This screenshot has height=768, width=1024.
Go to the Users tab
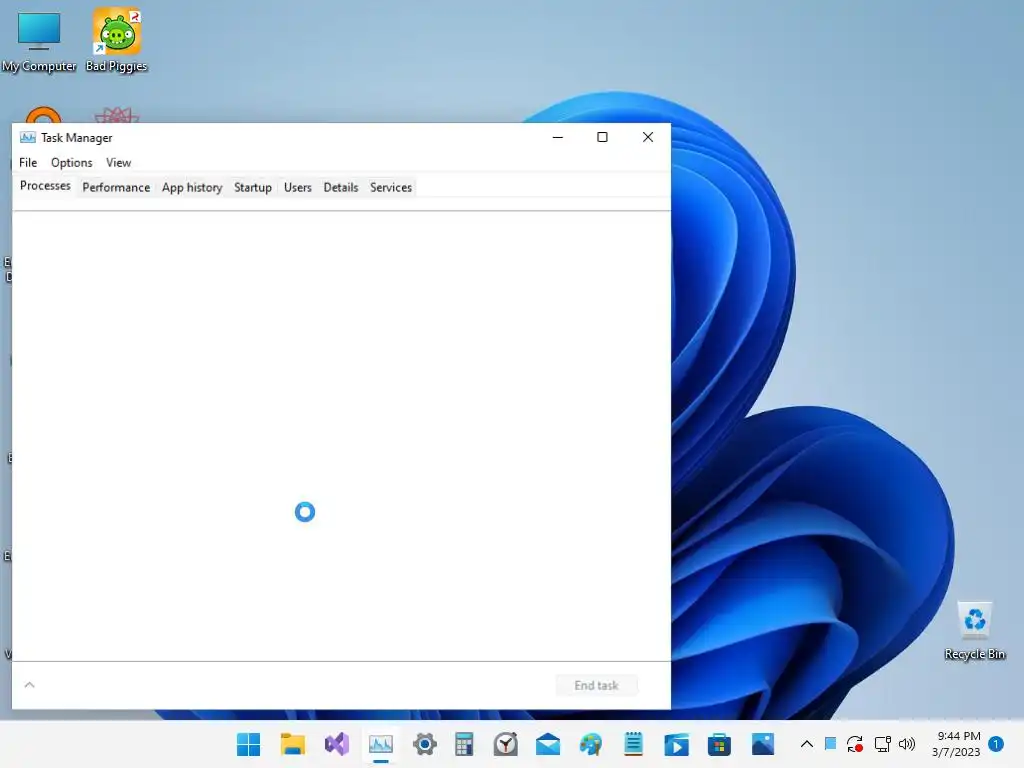pyautogui.click(x=298, y=187)
